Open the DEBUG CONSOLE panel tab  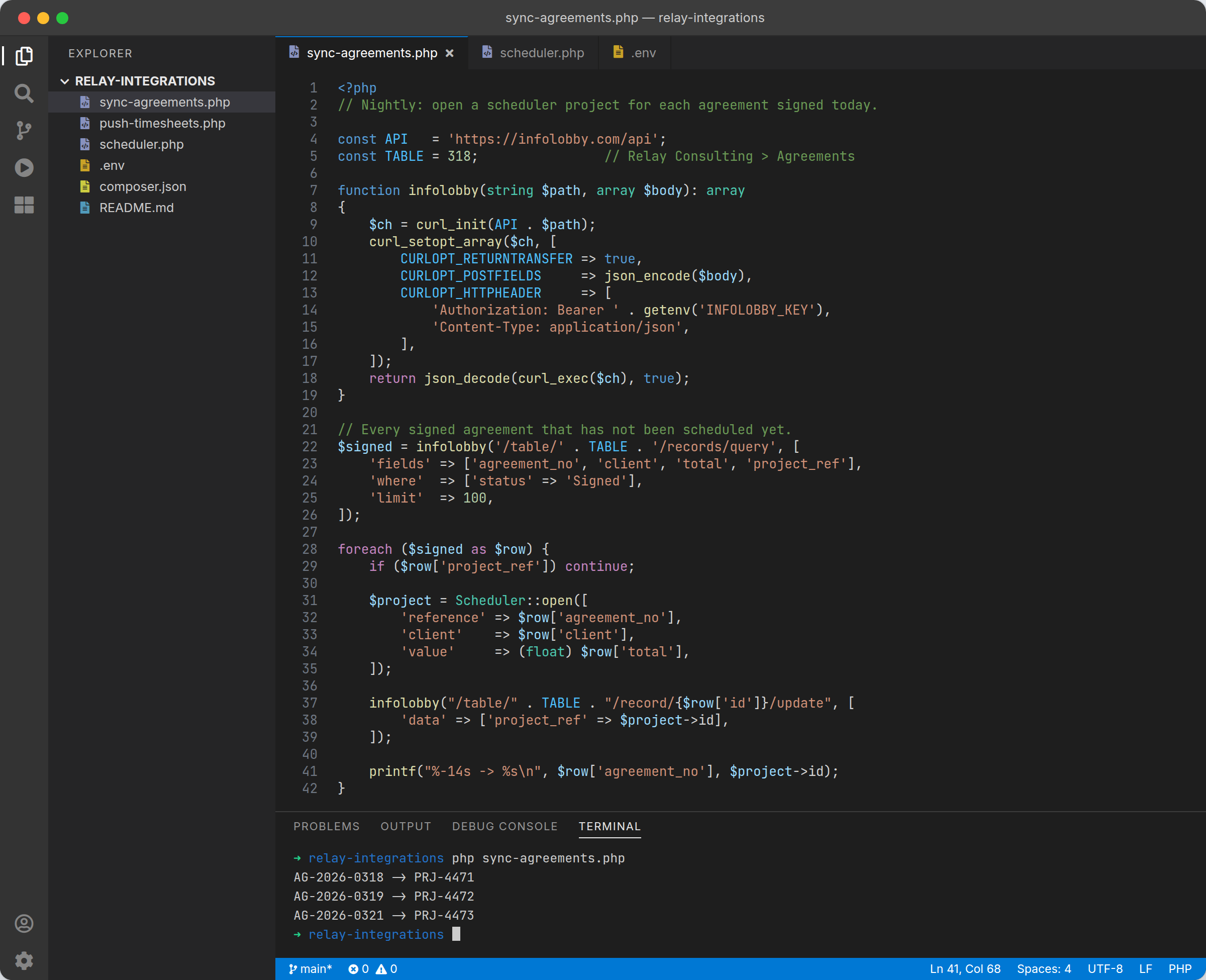(x=505, y=826)
